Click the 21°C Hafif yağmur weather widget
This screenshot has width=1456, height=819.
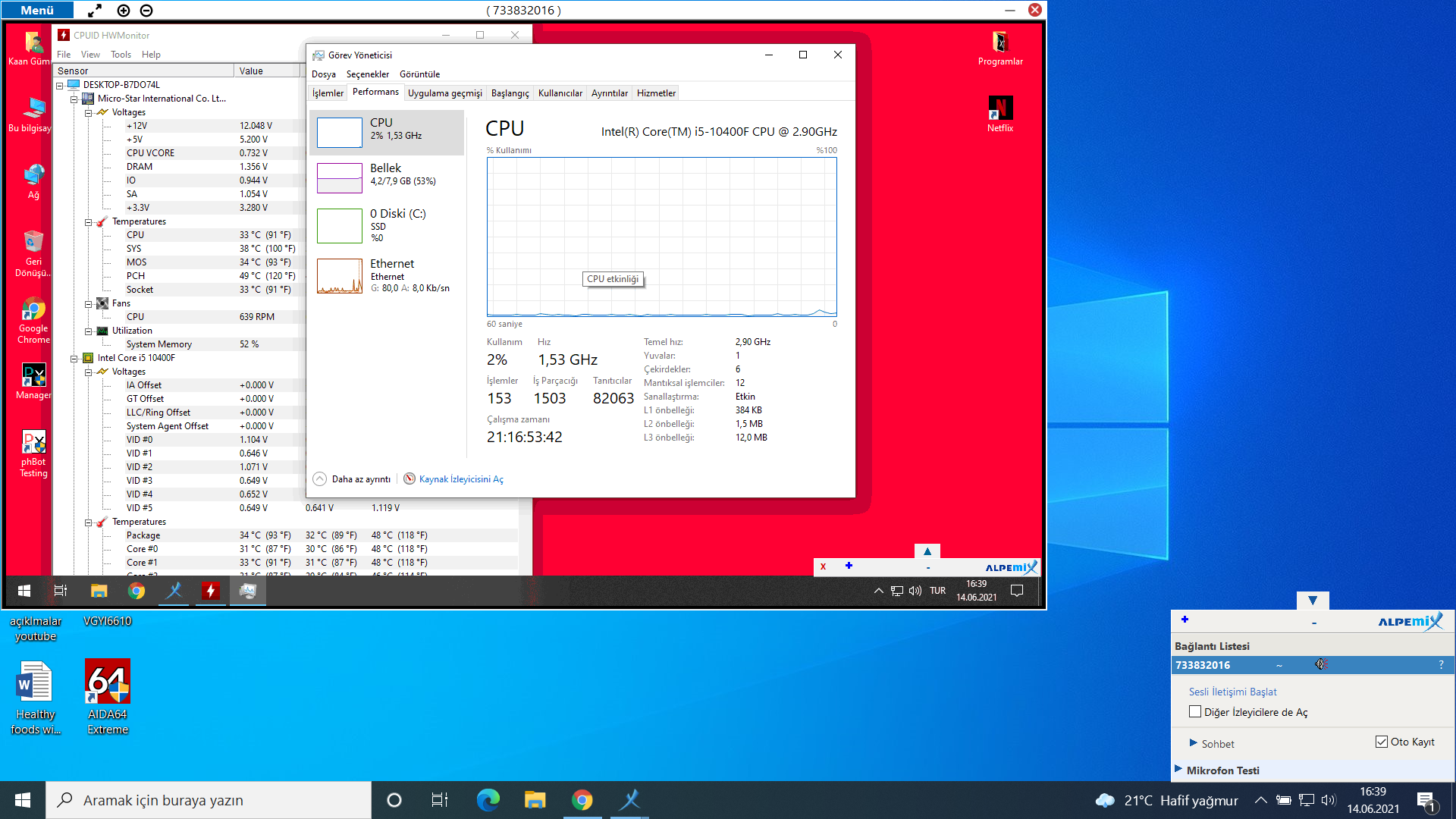1166,800
